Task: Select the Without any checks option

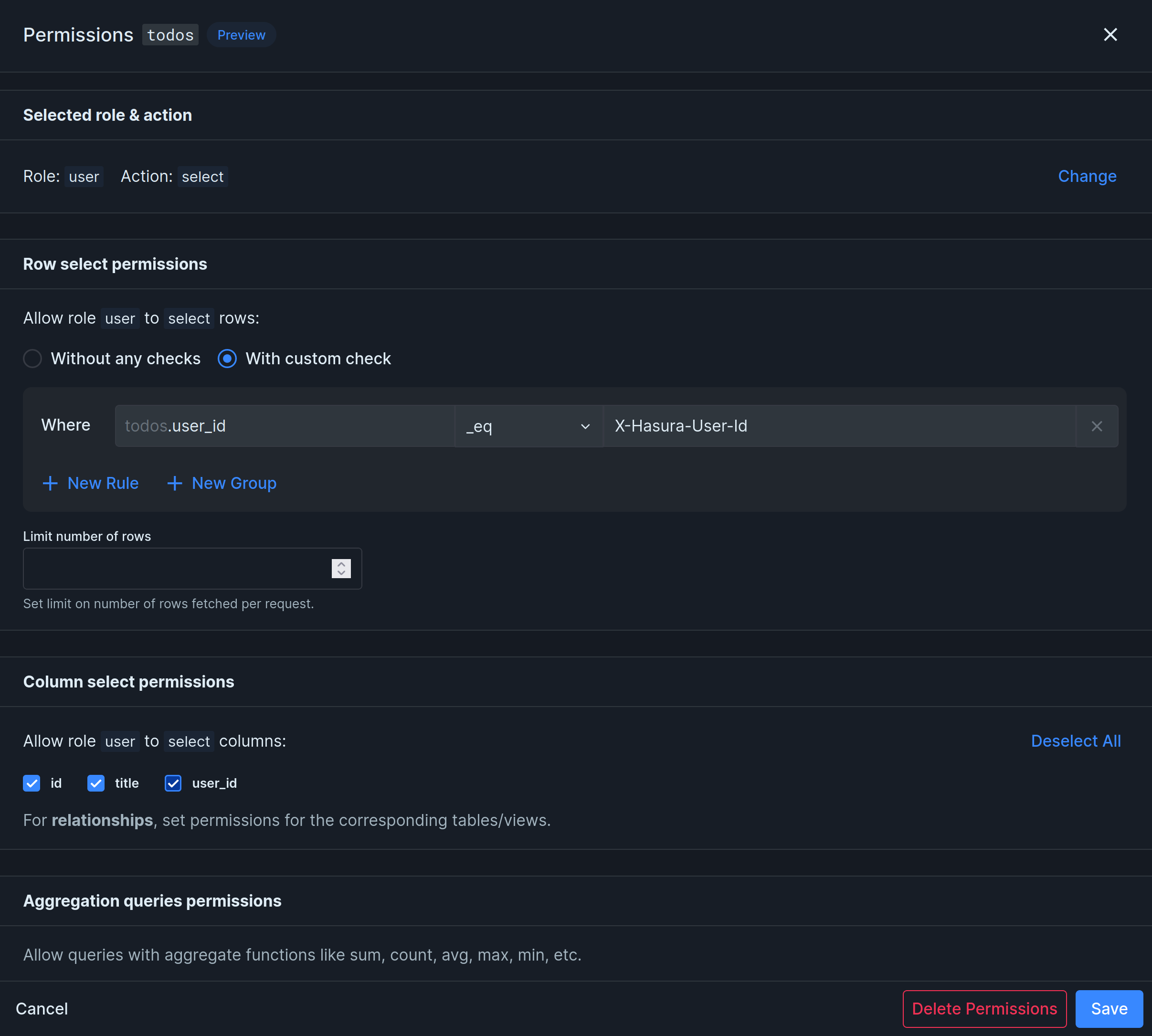Action: point(32,359)
